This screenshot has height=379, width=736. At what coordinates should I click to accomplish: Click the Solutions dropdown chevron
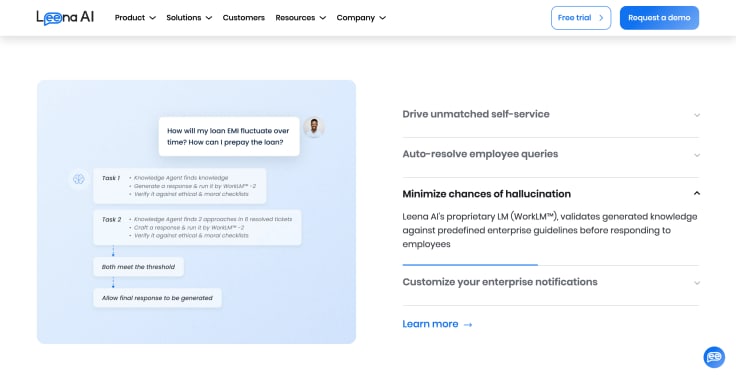click(209, 18)
